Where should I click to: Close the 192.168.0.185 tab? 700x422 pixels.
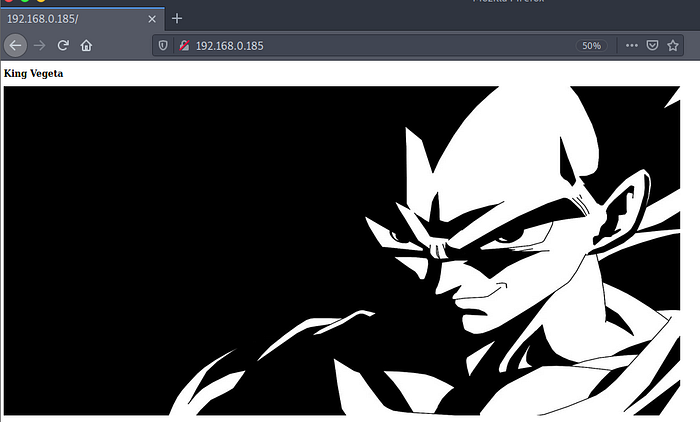pos(152,19)
